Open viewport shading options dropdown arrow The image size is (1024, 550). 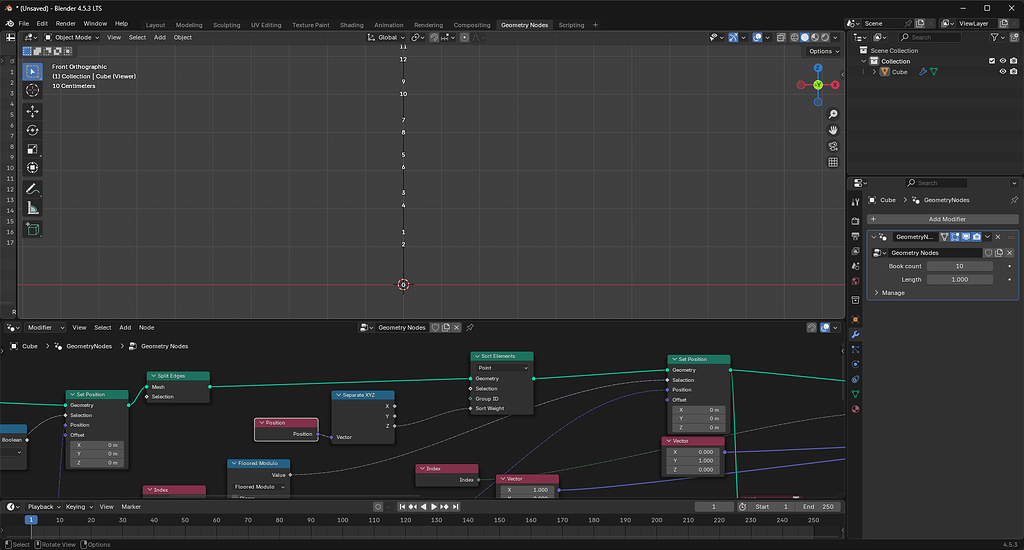click(835, 37)
